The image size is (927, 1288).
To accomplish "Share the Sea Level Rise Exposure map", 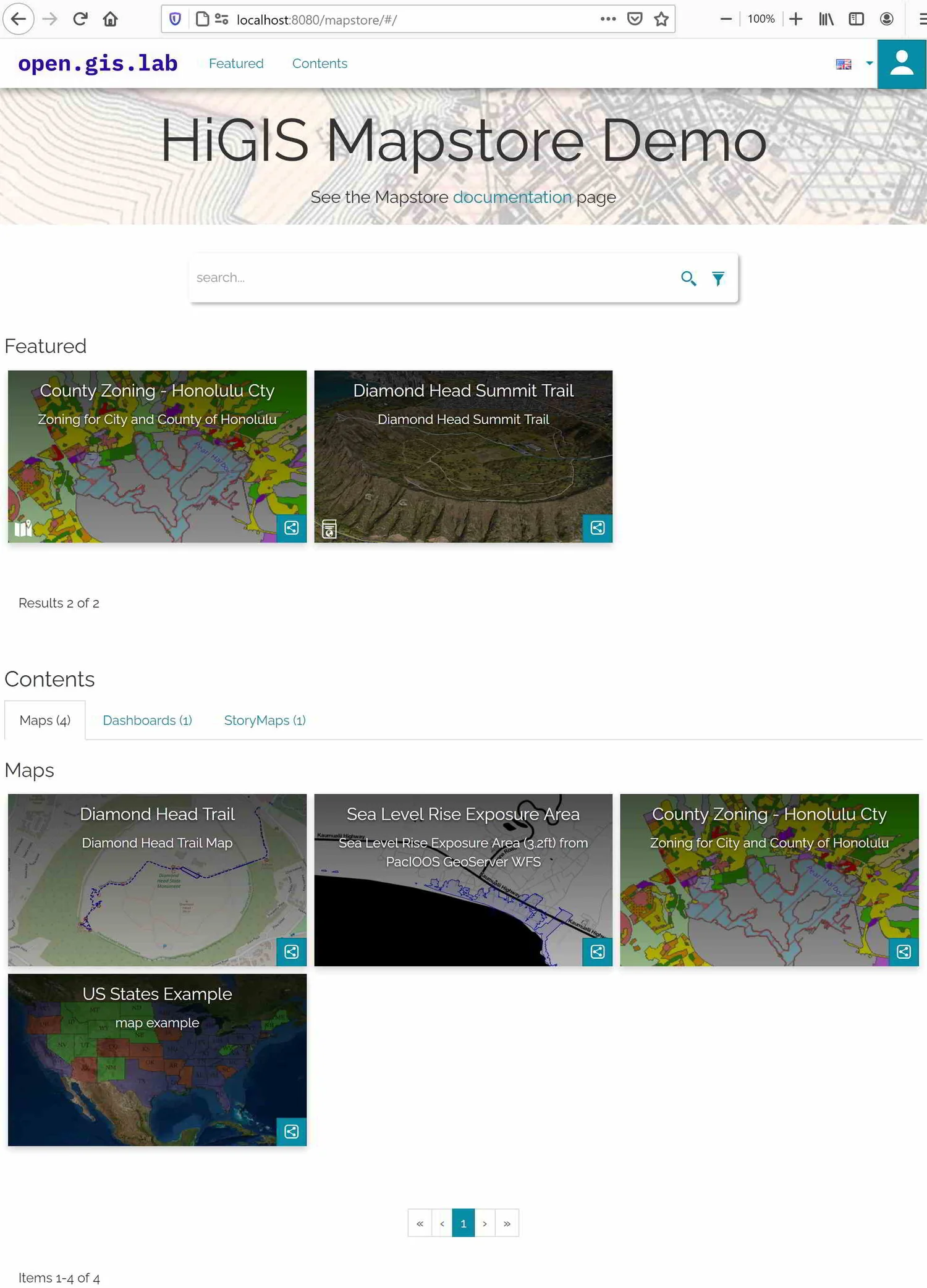I will (598, 951).
